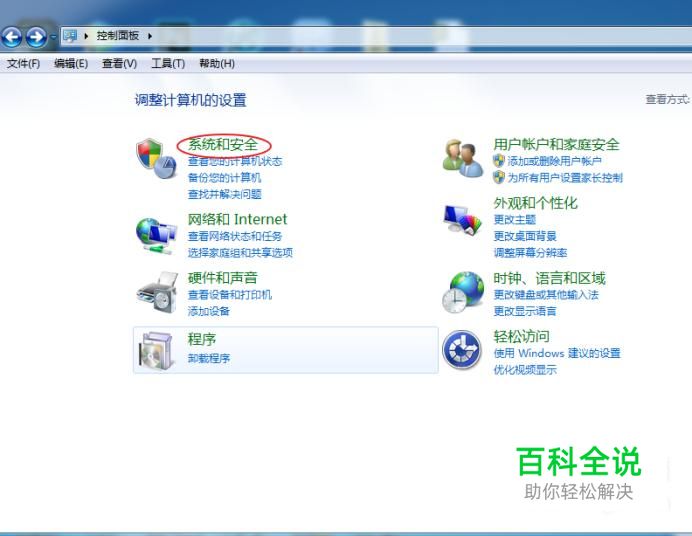Image resolution: width=692 pixels, height=536 pixels.
Task: Open 外观和个性化 category
Action: [x=535, y=203]
